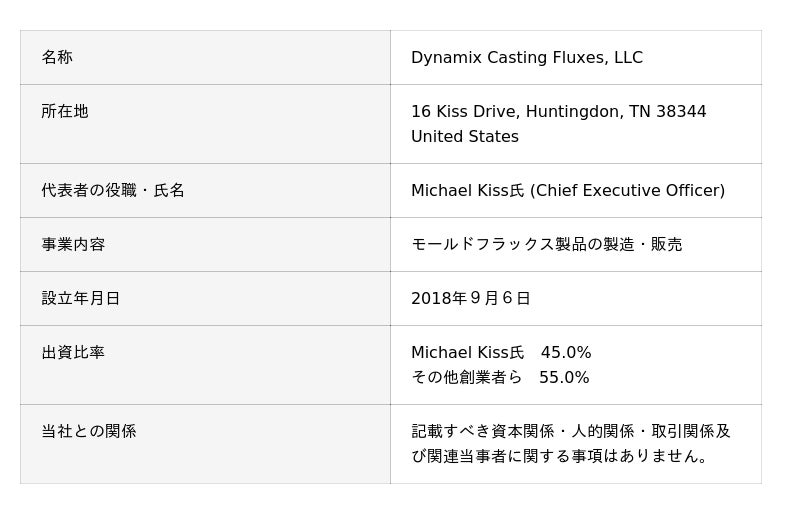Click the 名称 row label

pyautogui.click(x=57, y=58)
